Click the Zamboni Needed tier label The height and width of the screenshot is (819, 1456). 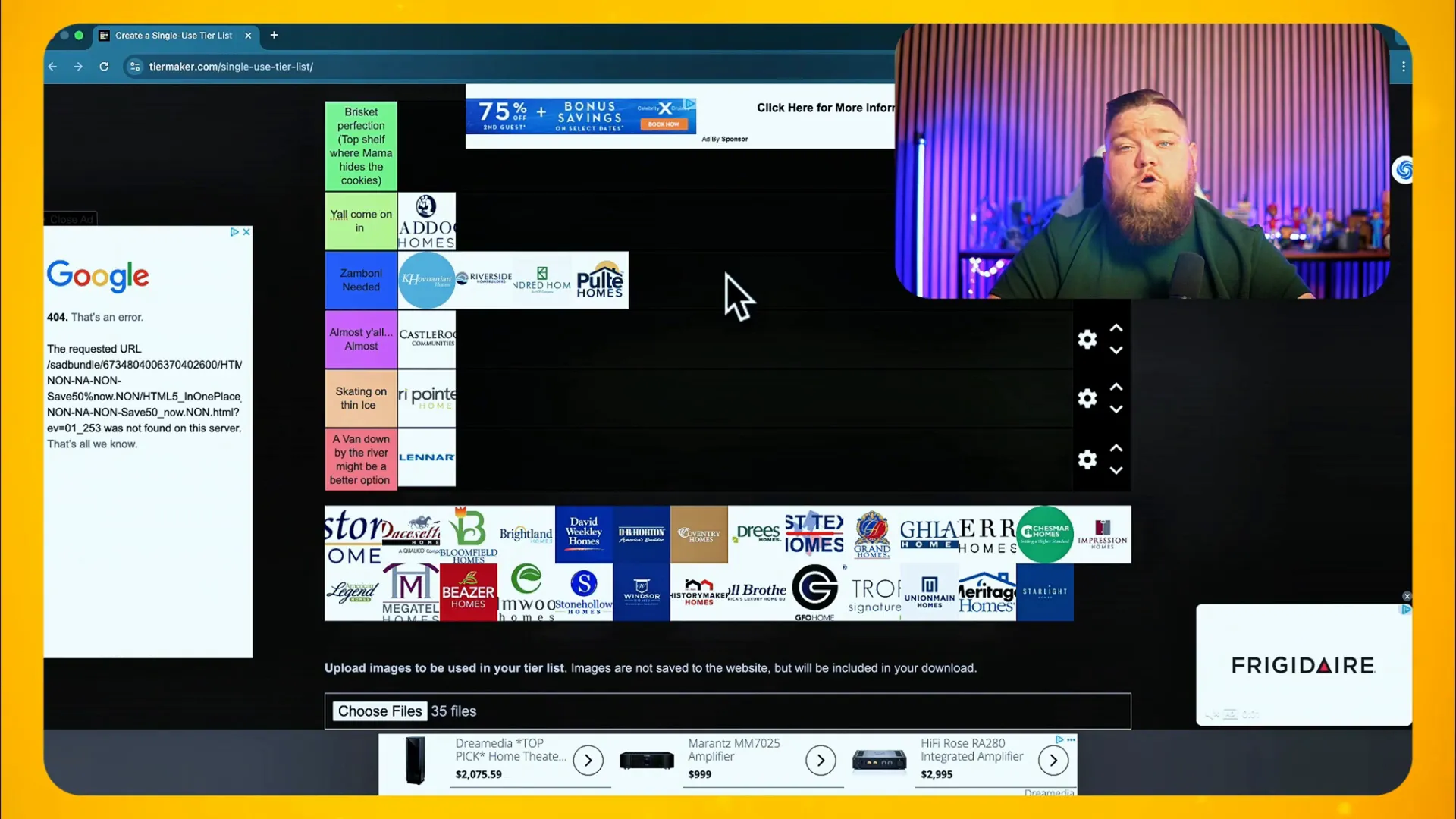point(361,280)
